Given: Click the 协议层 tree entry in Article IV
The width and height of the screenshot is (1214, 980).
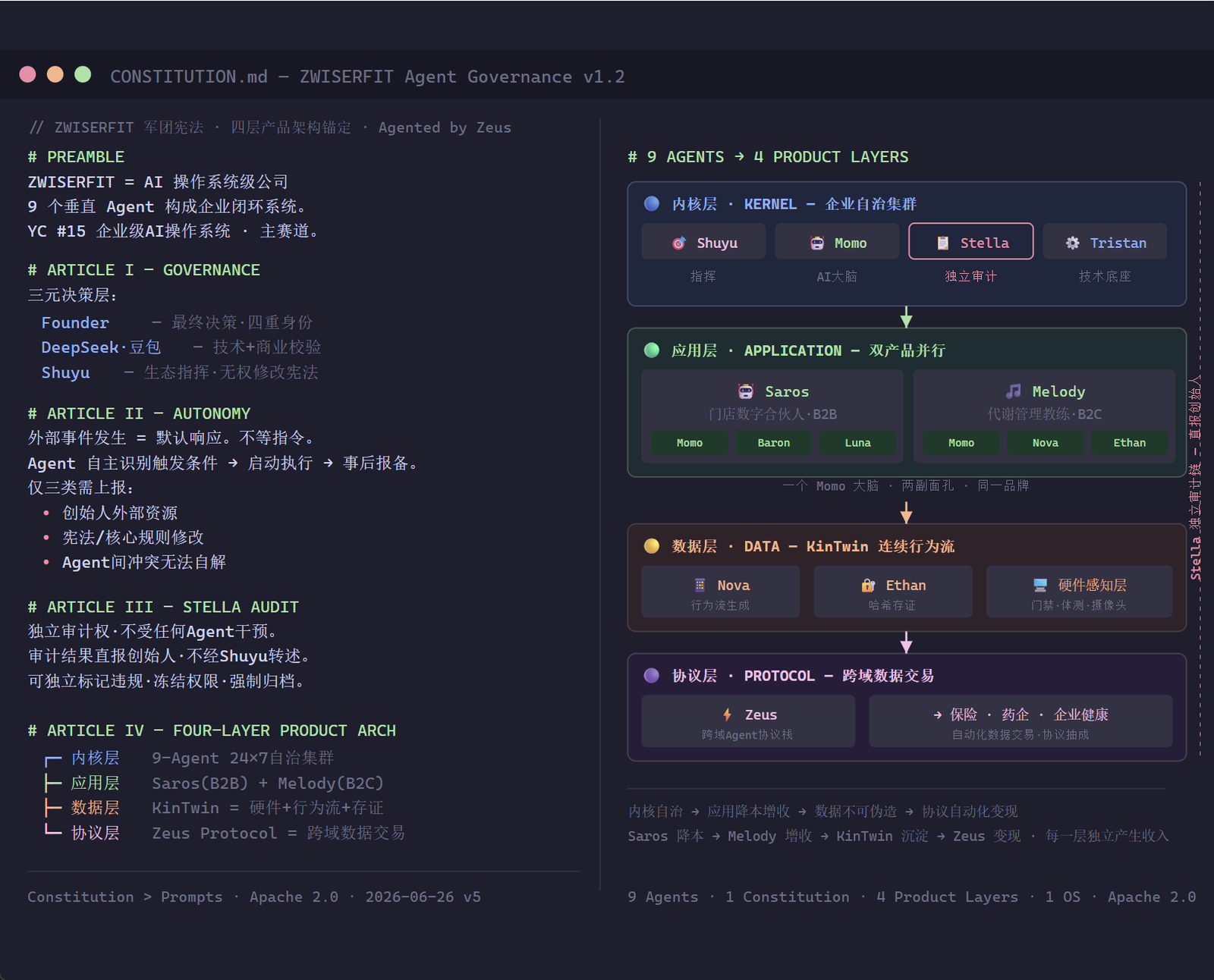Looking at the screenshot, I should 96,833.
